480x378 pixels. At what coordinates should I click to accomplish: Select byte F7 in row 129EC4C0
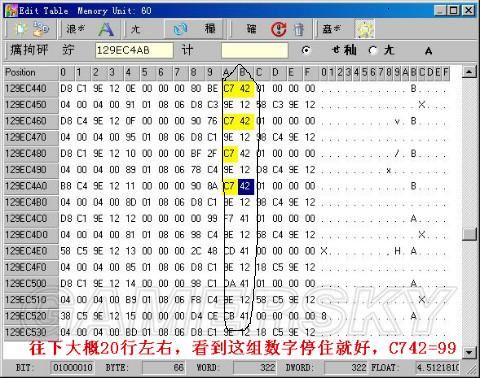coord(229,219)
